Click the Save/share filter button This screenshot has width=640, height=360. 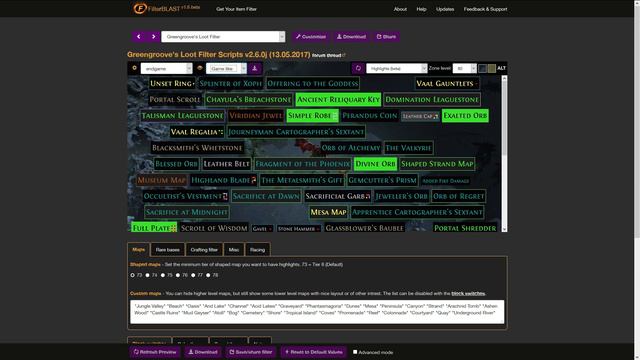coord(251,352)
